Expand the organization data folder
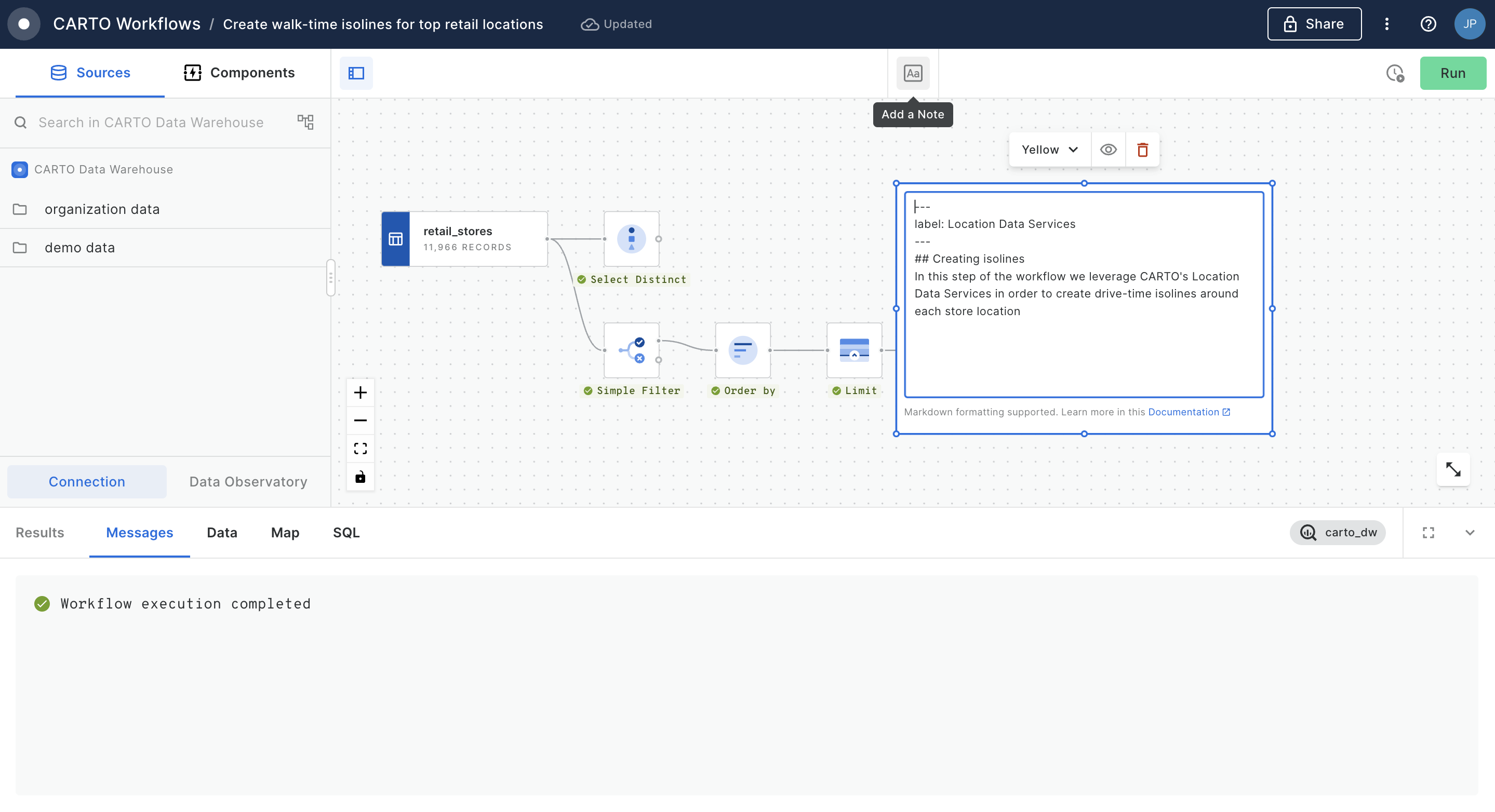1495x812 pixels. click(102, 209)
